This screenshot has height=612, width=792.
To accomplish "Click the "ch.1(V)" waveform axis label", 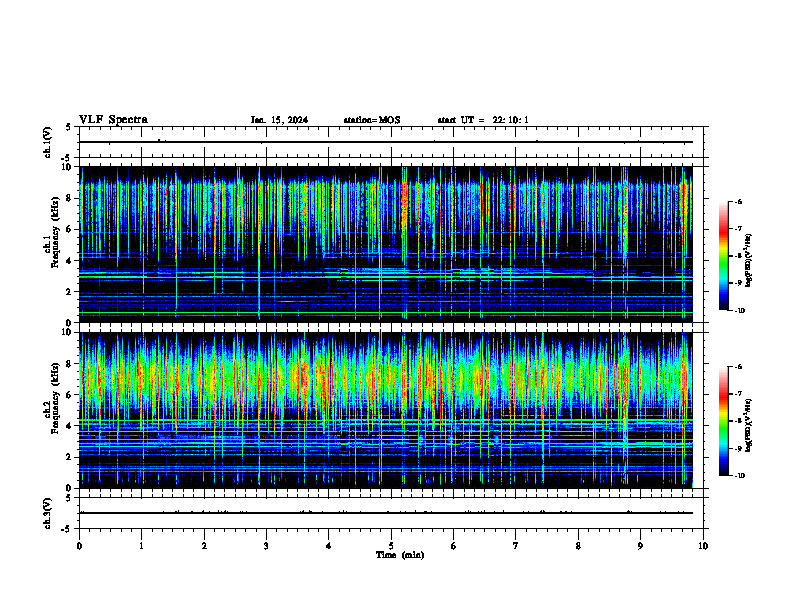I will 47,142.
